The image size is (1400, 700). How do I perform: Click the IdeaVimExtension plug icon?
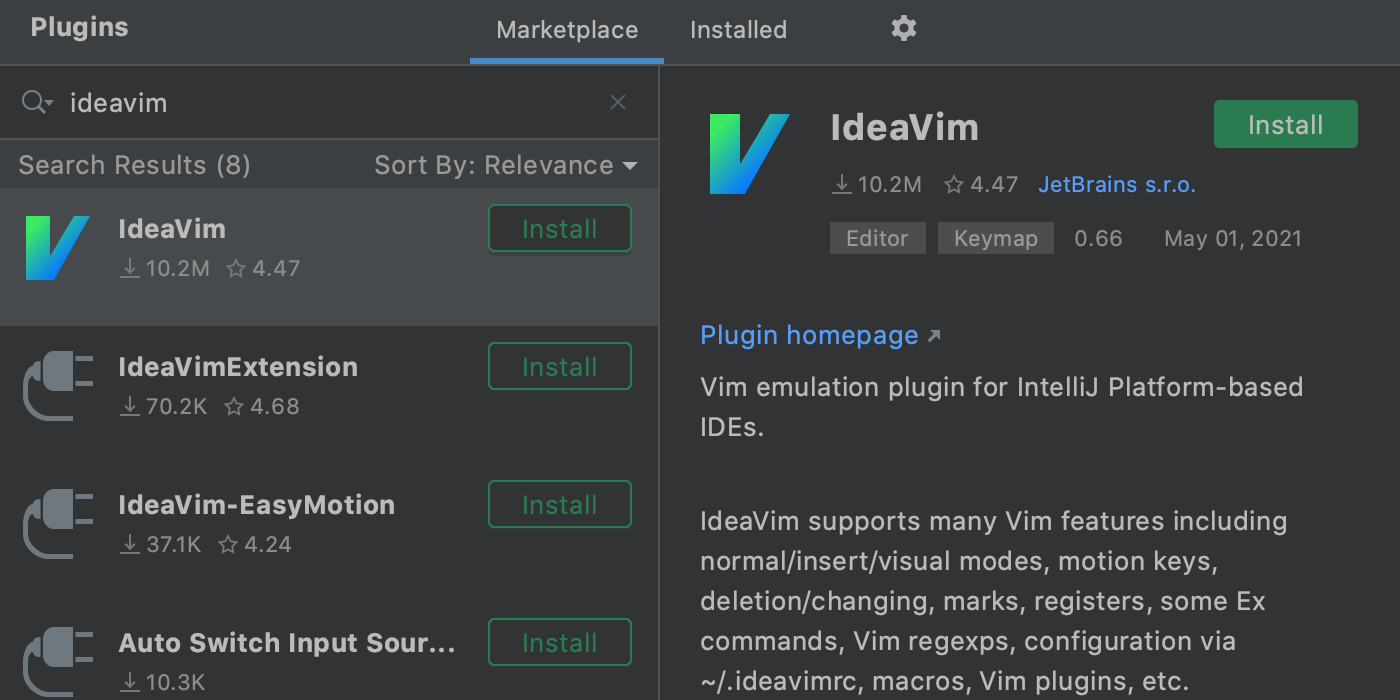click(57, 385)
